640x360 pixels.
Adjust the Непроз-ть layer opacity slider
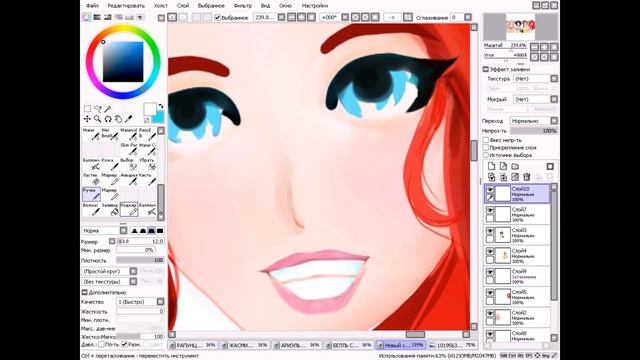pos(534,131)
